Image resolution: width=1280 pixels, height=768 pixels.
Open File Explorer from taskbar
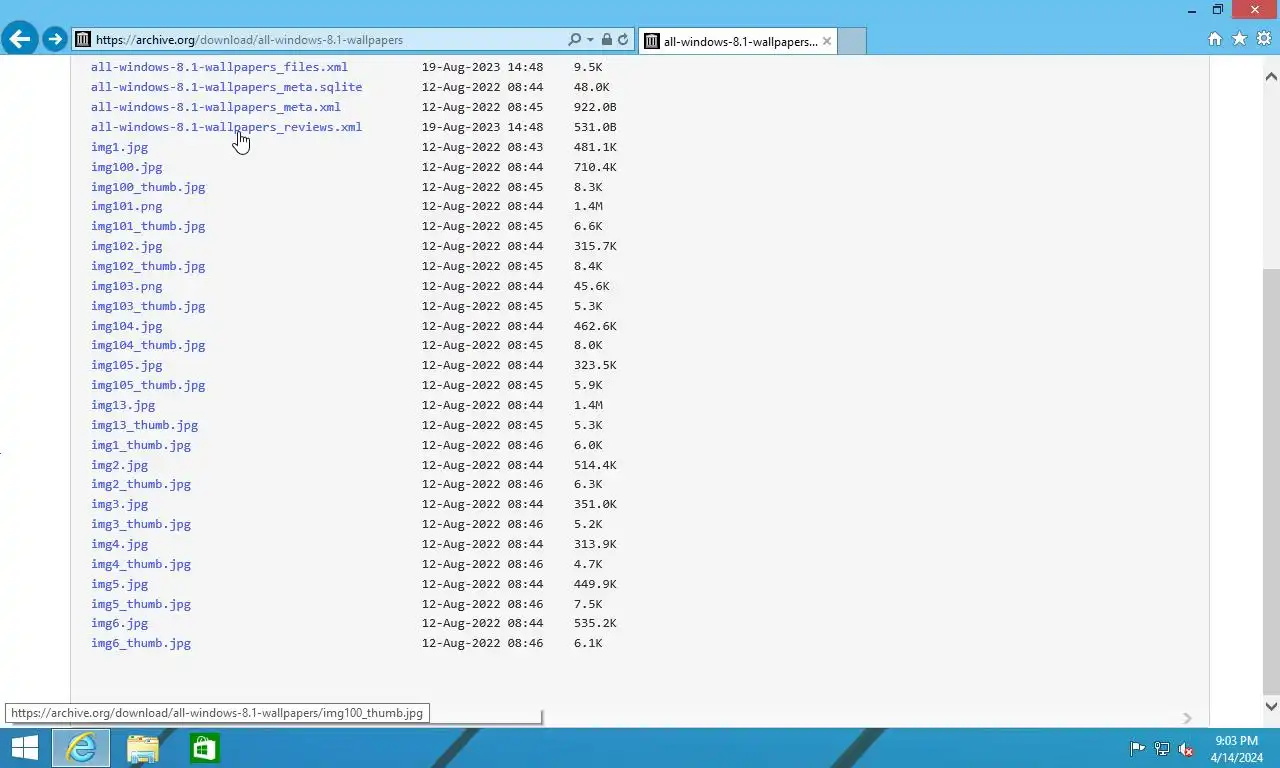click(143, 748)
